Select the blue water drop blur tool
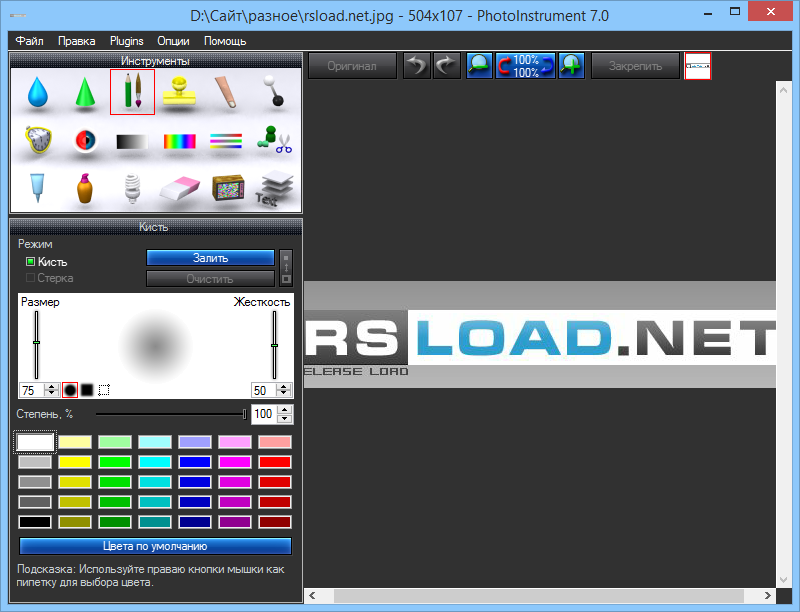This screenshot has width=800, height=612. [37, 93]
